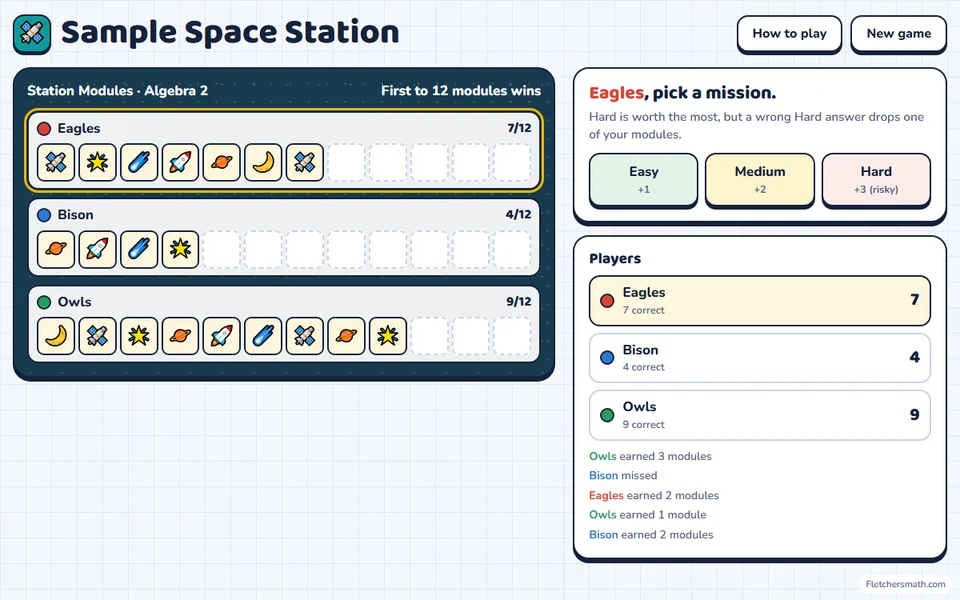Click the eighth-slot planet module in Owls row
Screen dimensions: 960x600
click(347, 336)
